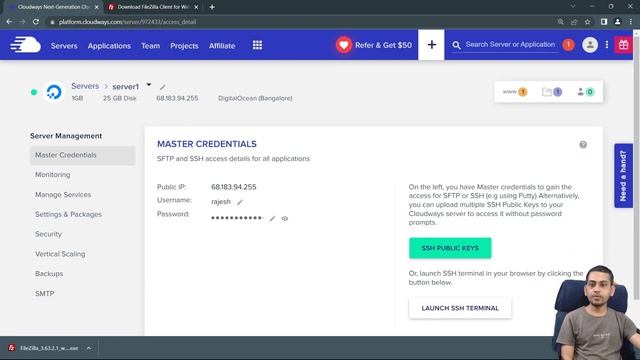Click Need a hand? side tab
640x360 pixels.
[x=623, y=176]
